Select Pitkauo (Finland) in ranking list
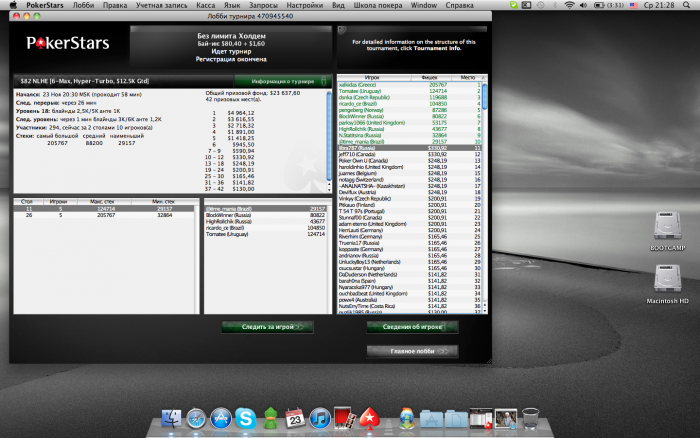 (x=409, y=205)
